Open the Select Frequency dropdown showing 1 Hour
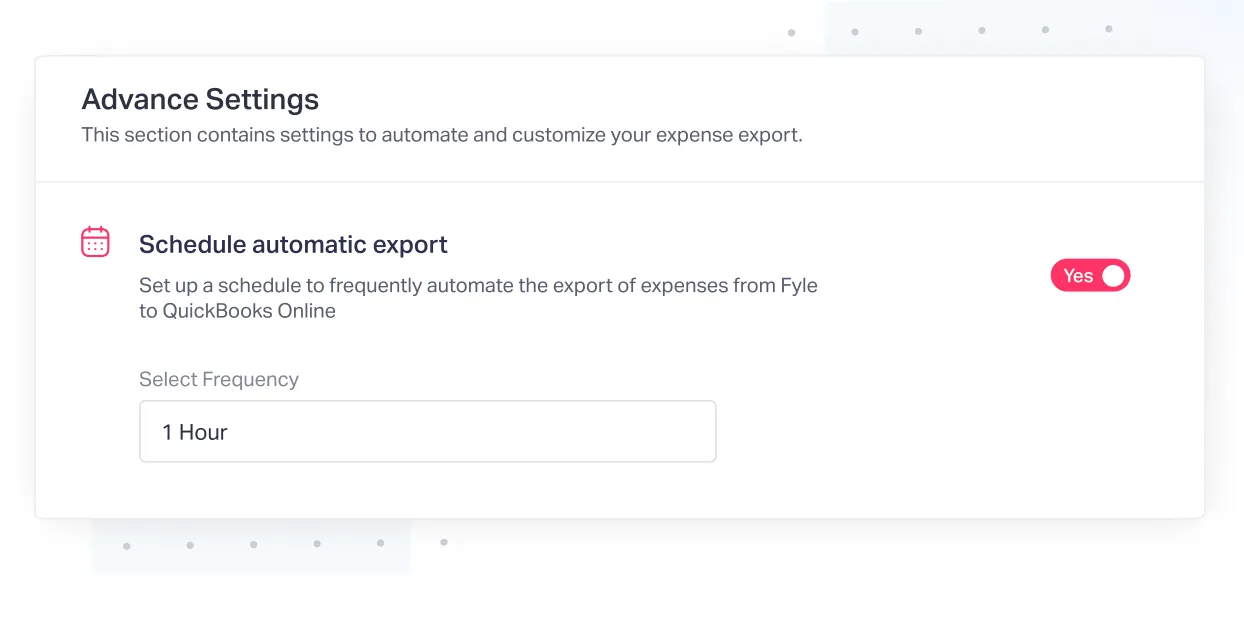This screenshot has height=634, width=1244. pyautogui.click(x=428, y=432)
